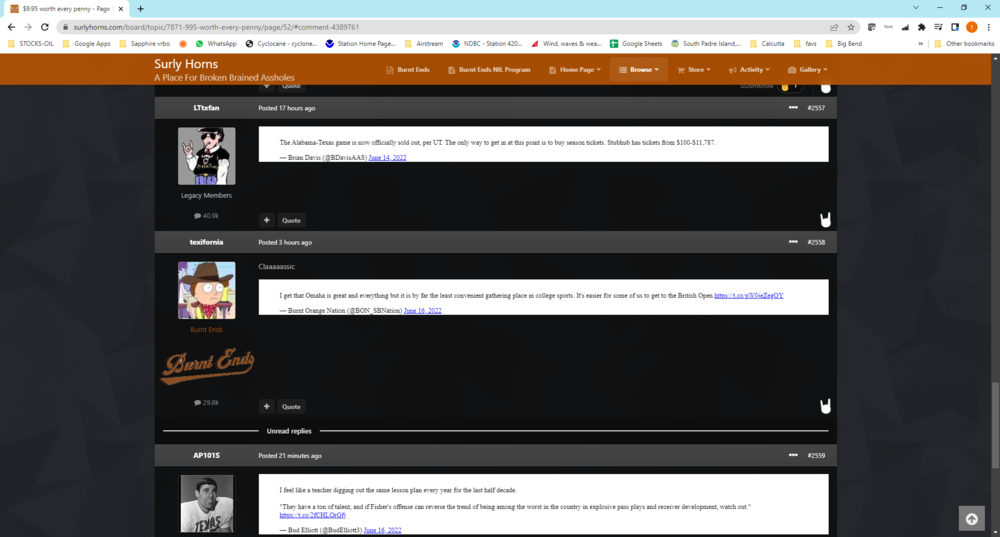Toggle the Chrome side panel button

click(955, 27)
